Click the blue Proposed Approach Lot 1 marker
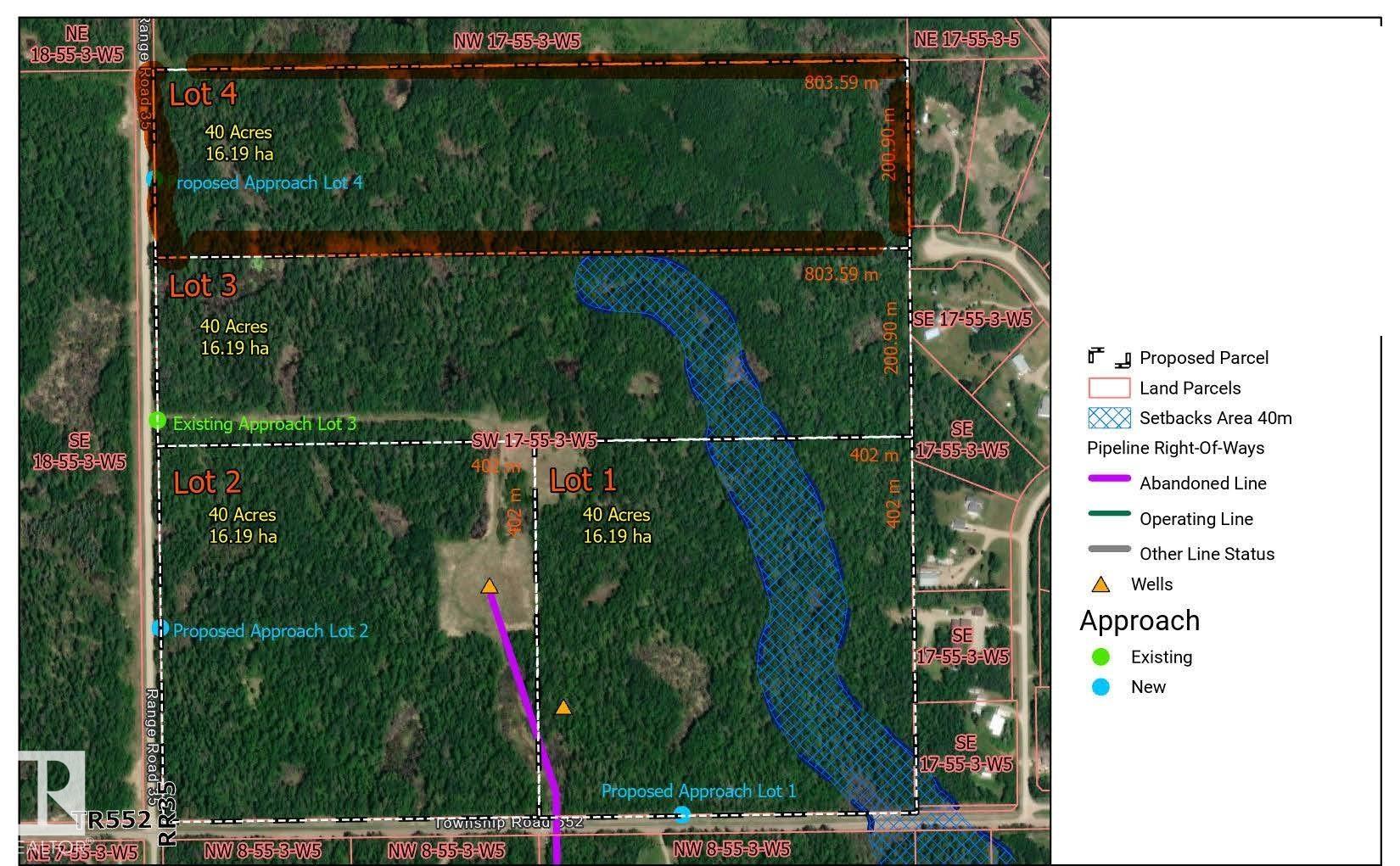This screenshot has height=866, width=1400. 682,814
